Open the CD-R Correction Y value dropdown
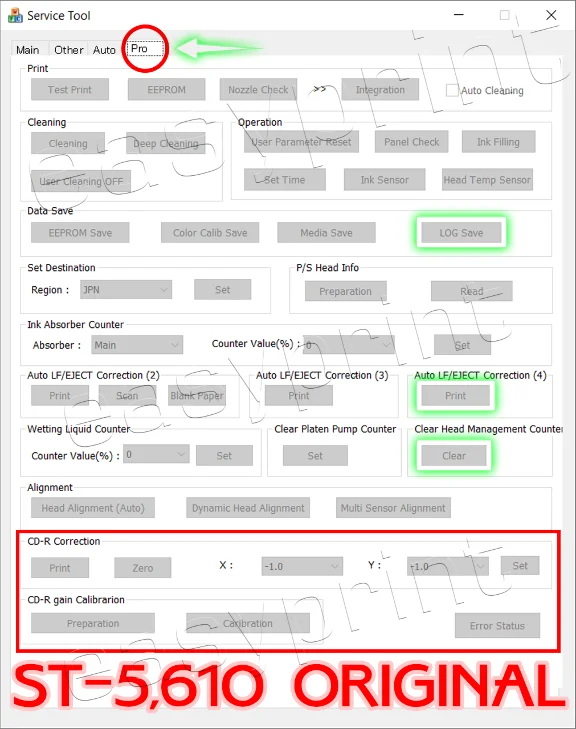This screenshot has height=729, width=576. click(x=447, y=566)
